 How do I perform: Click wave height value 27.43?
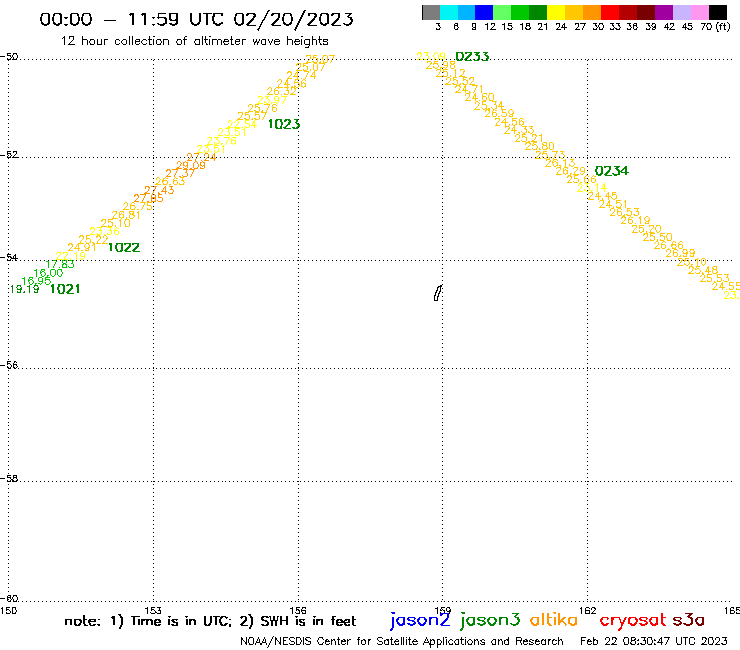[159, 190]
